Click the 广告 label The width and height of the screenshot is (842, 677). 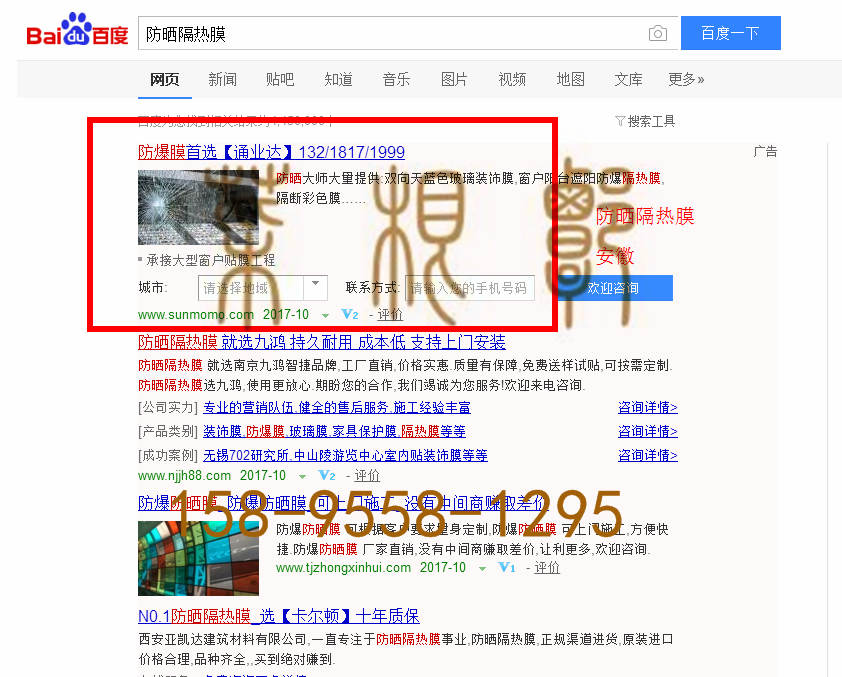click(x=765, y=151)
